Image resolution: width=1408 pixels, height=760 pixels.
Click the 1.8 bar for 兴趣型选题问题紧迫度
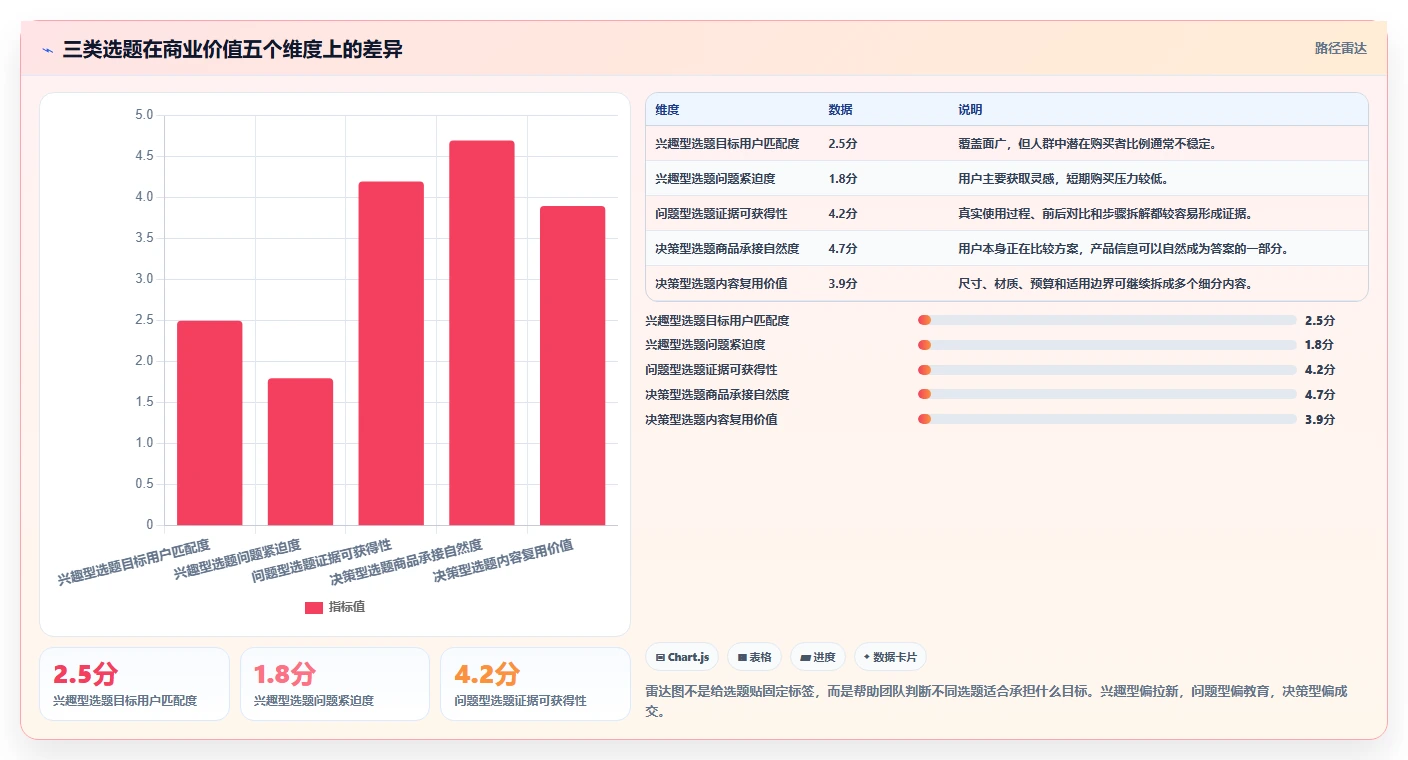pos(300,451)
